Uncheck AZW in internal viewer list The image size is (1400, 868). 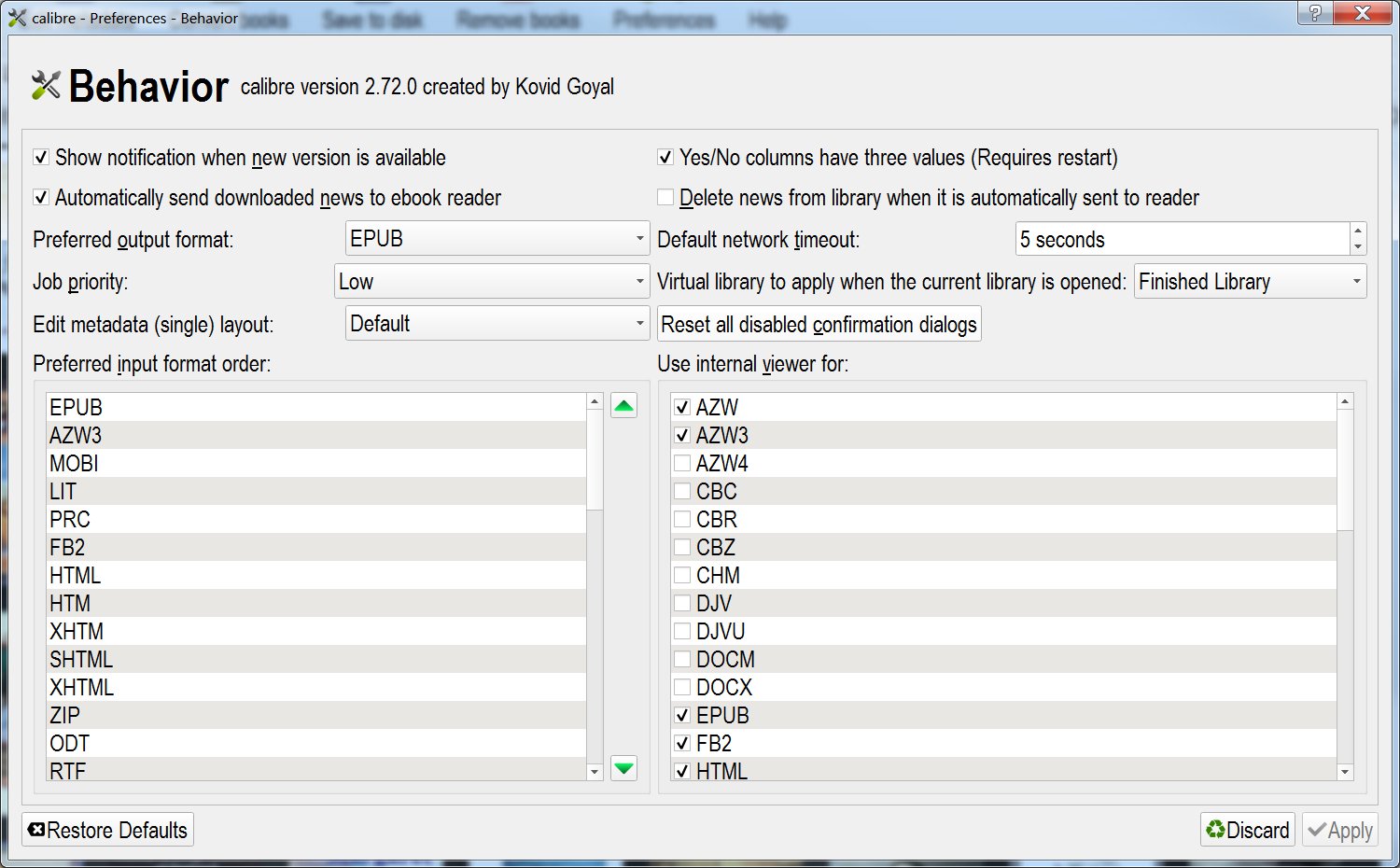[682, 407]
